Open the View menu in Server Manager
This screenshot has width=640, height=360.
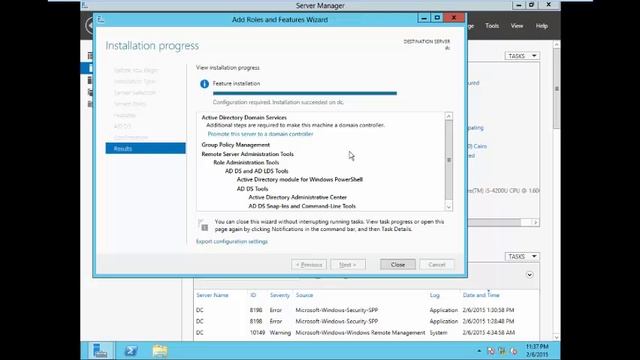(517, 26)
